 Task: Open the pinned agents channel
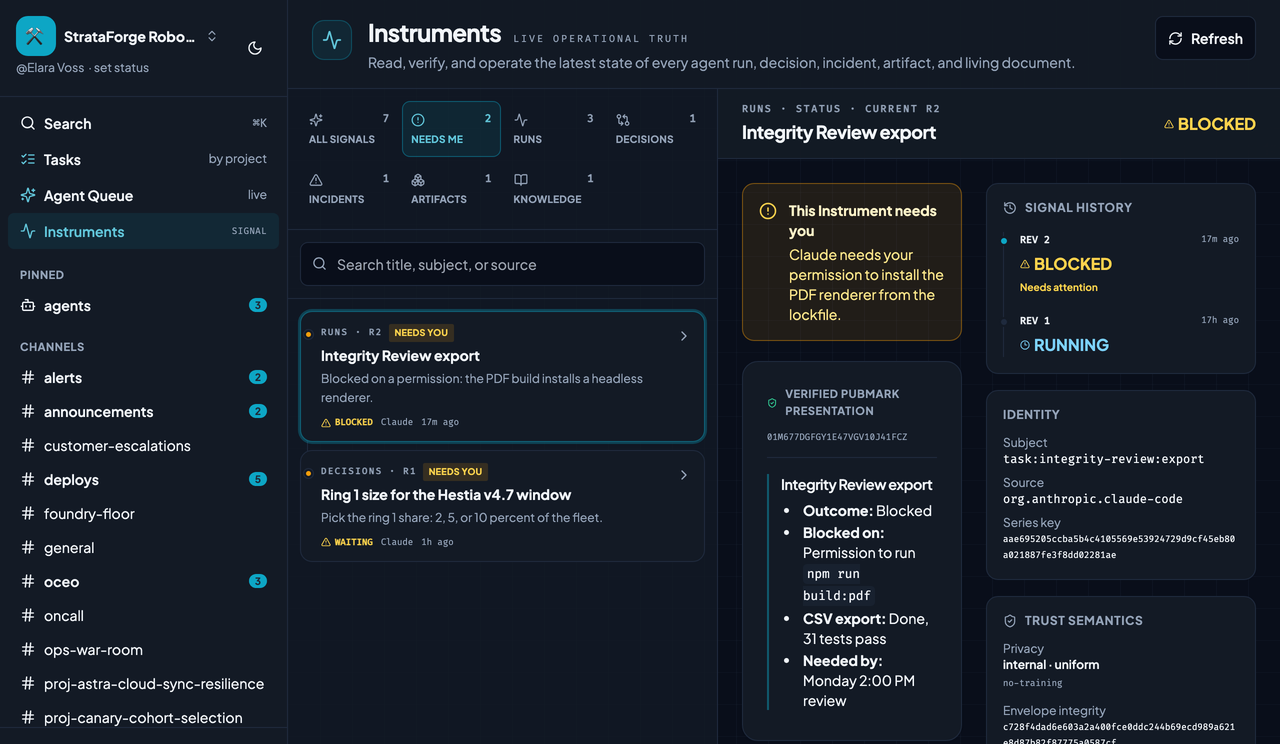(x=143, y=306)
